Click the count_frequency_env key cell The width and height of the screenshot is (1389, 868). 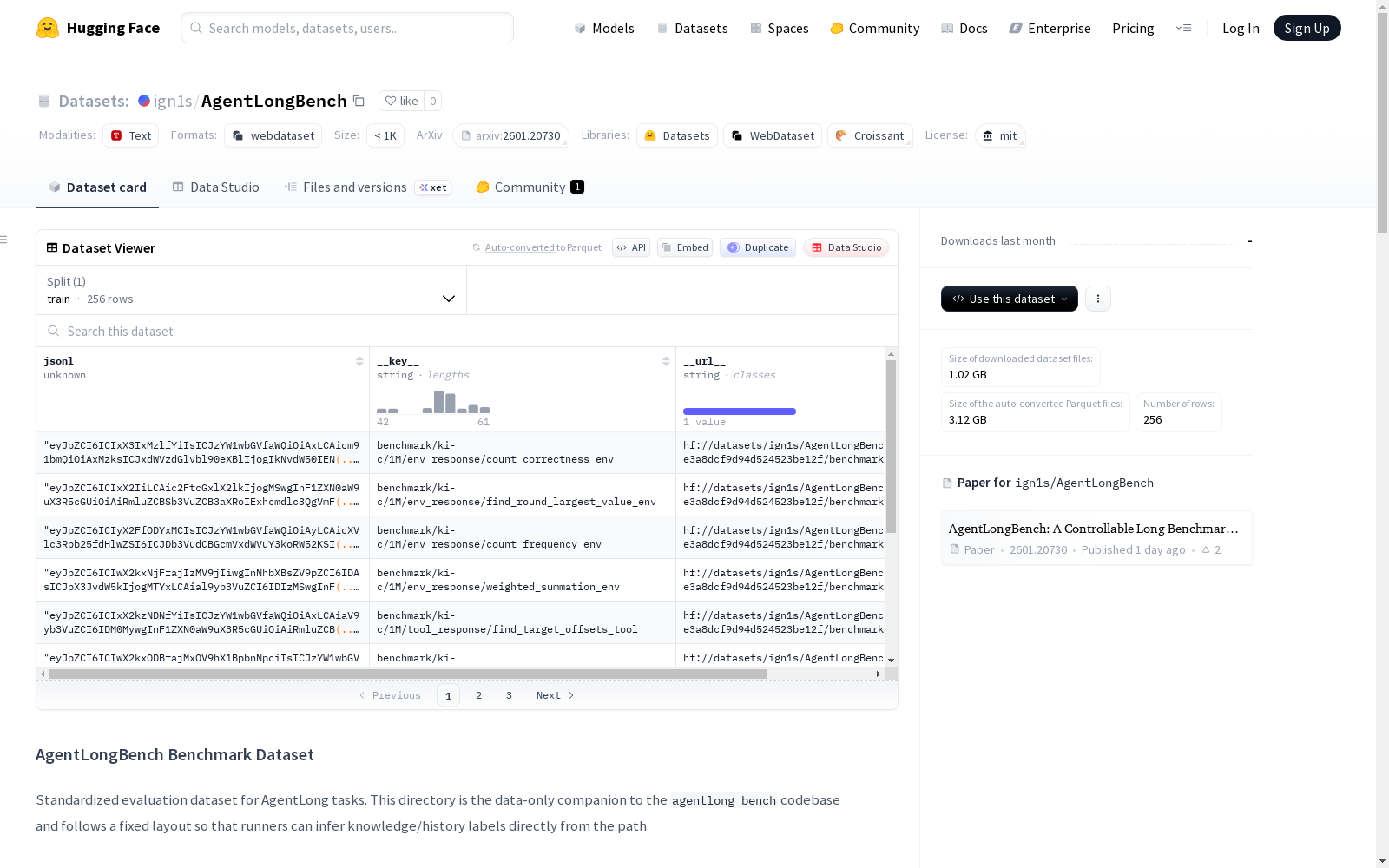[x=523, y=537]
